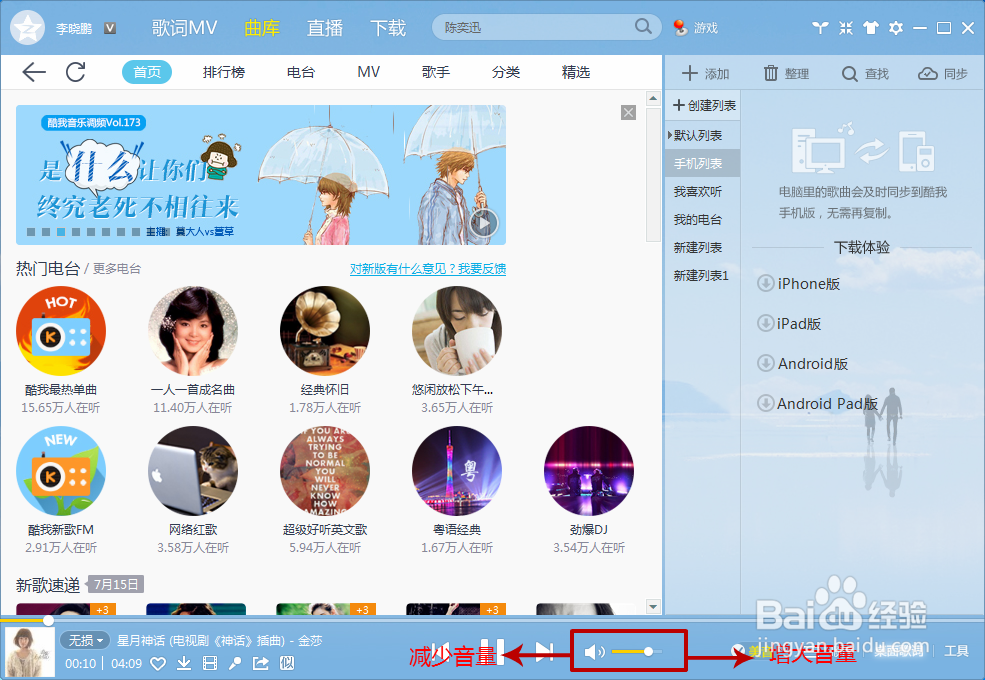
Task: Open the 酷我音乐调频 Vol.173 banner
Action: pyautogui.click(x=261, y=175)
